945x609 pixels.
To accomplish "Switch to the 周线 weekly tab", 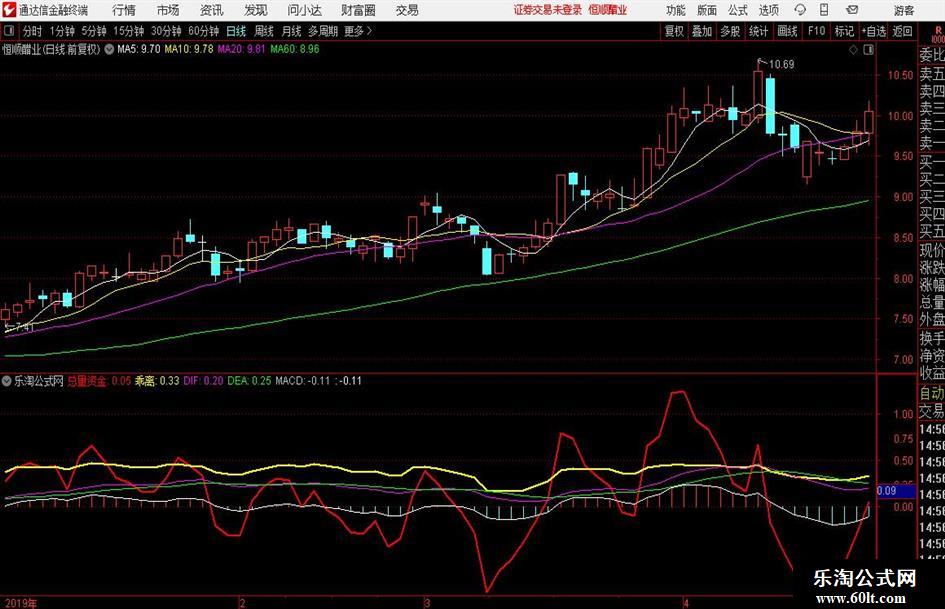I will point(264,31).
